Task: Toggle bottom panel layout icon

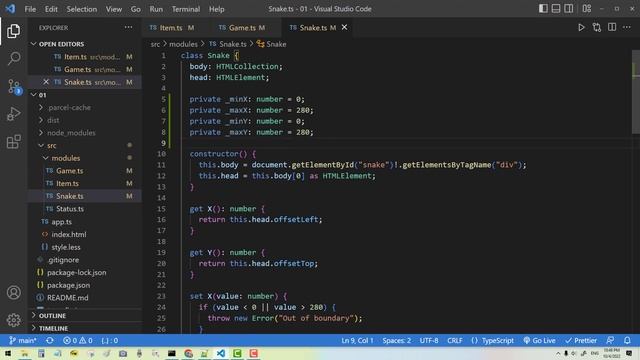Action: click(x=556, y=9)
